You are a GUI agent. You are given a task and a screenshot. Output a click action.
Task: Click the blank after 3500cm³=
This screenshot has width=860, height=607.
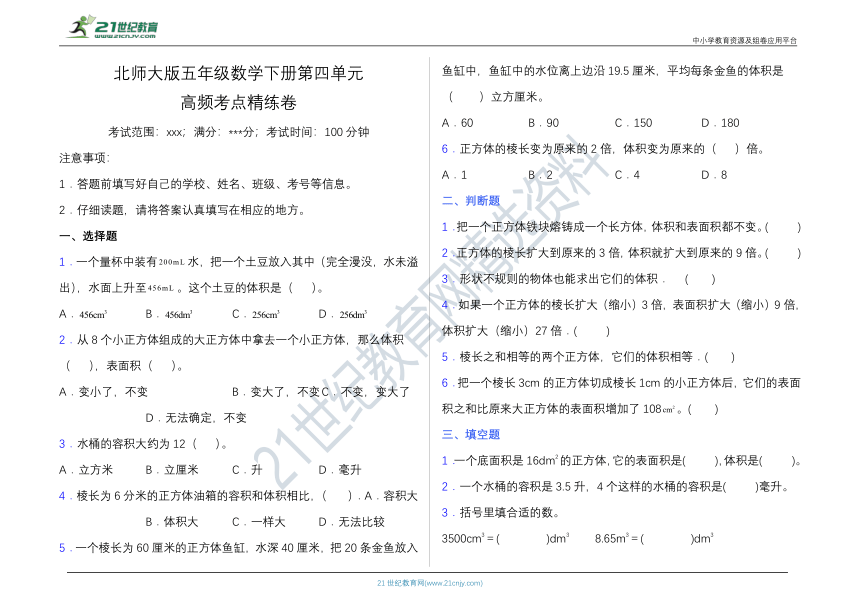[523, 539]
